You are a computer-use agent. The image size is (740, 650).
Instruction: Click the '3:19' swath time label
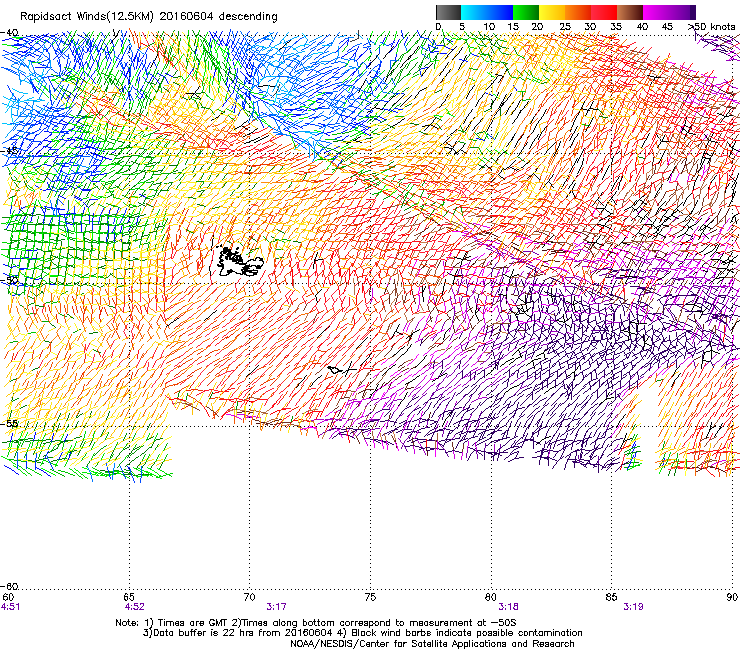tap(633, 607)
